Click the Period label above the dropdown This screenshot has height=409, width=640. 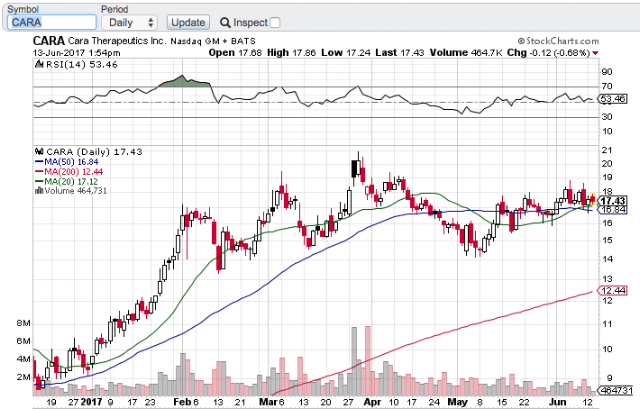point(115,9)
